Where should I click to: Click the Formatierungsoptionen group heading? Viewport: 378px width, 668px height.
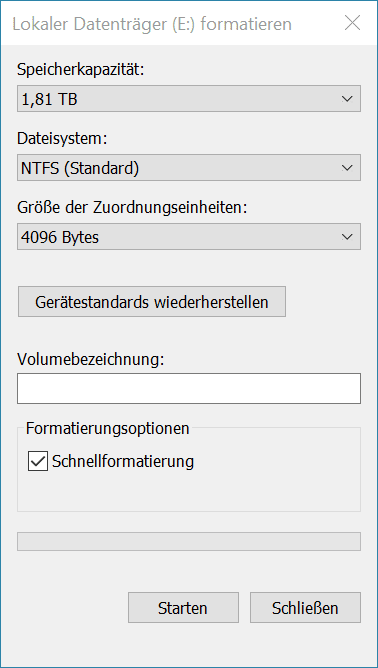pos(107,428)
